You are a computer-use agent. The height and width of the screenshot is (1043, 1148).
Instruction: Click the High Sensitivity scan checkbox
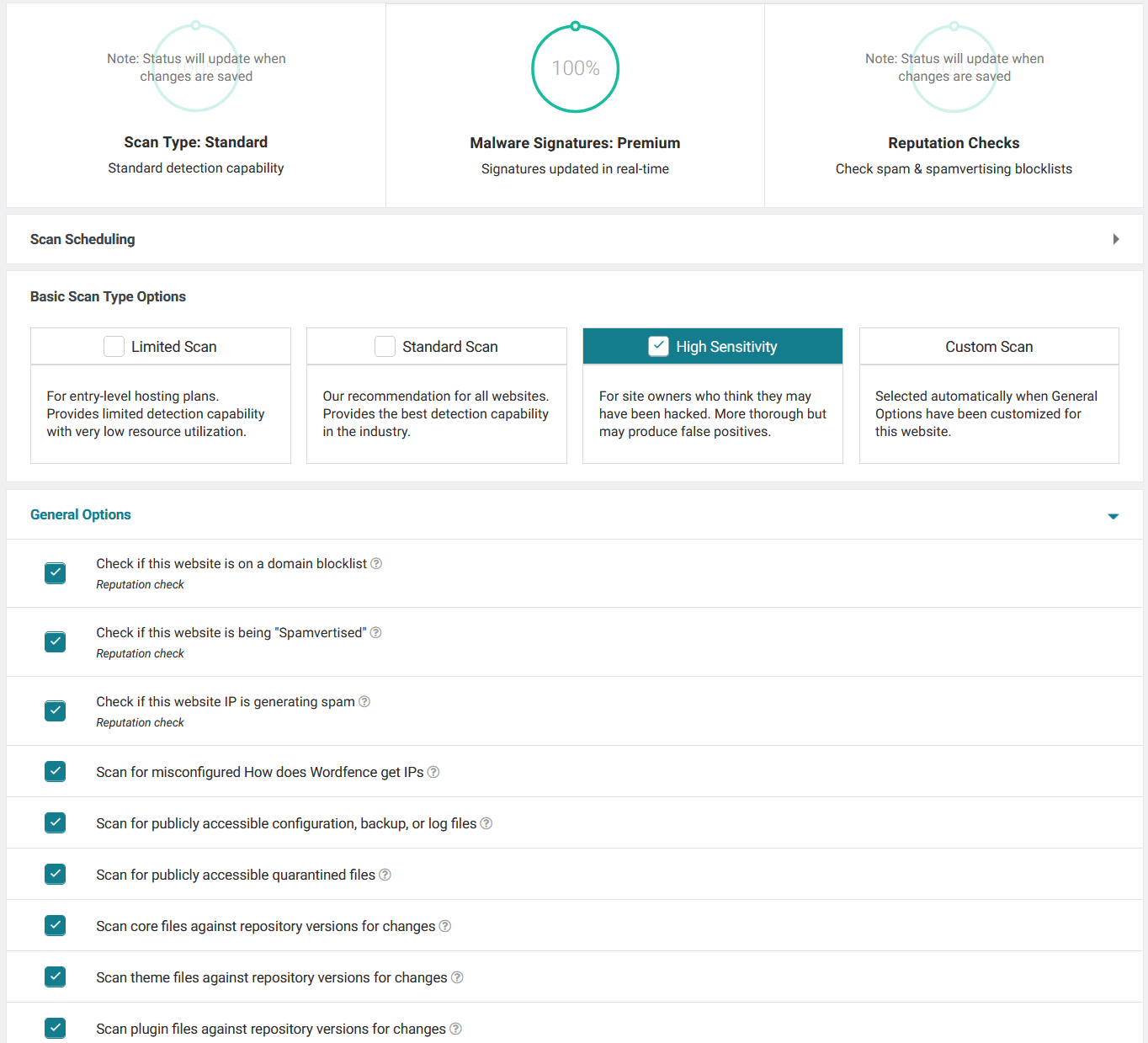click(658, 347)
